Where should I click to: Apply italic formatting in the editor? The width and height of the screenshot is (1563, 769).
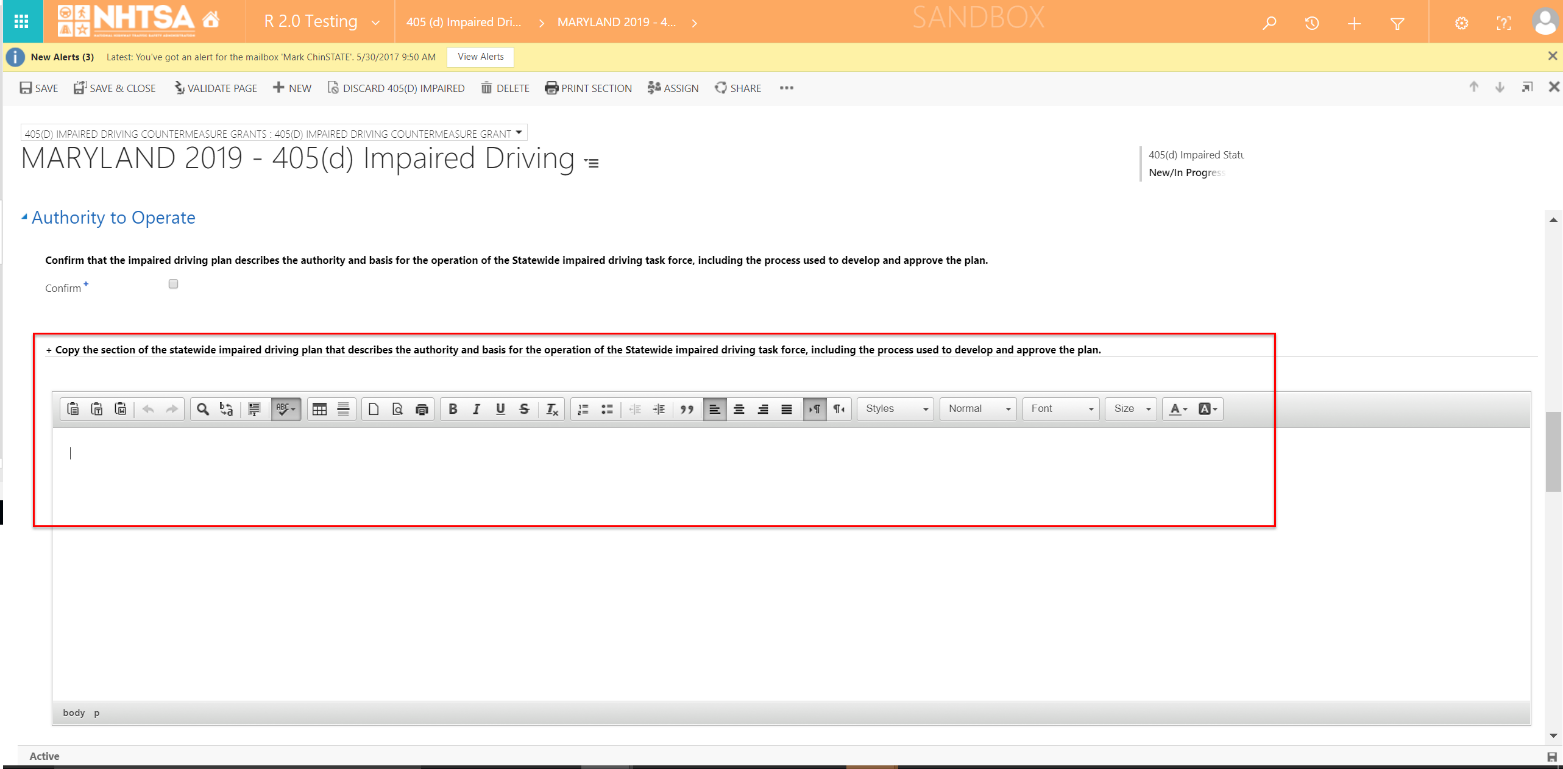[476, 409]
